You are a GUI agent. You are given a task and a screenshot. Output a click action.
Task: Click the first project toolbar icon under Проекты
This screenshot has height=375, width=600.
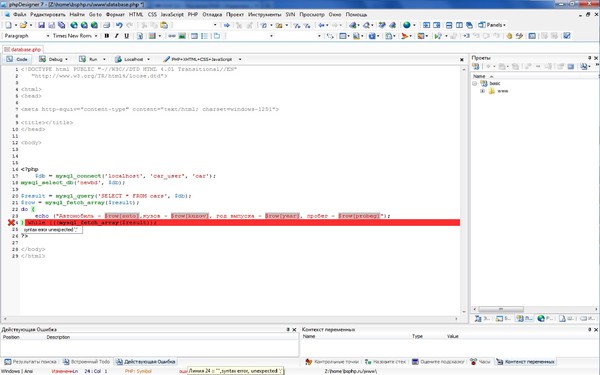[x=476, y=66]
